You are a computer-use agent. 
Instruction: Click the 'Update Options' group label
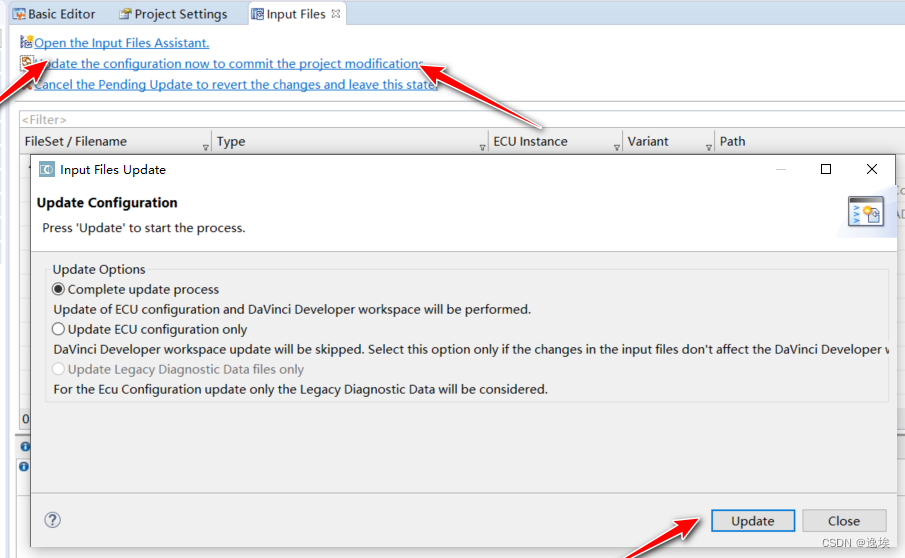pos(99,269)
